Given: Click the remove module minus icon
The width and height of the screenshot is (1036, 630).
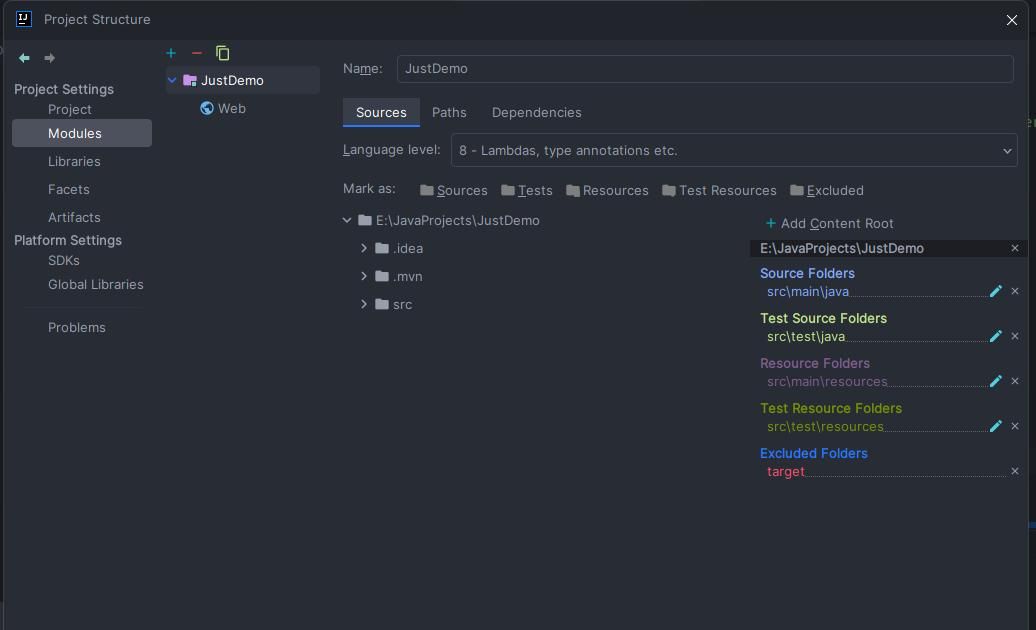Looking at the screenshot, I should [x=196, y=53].
